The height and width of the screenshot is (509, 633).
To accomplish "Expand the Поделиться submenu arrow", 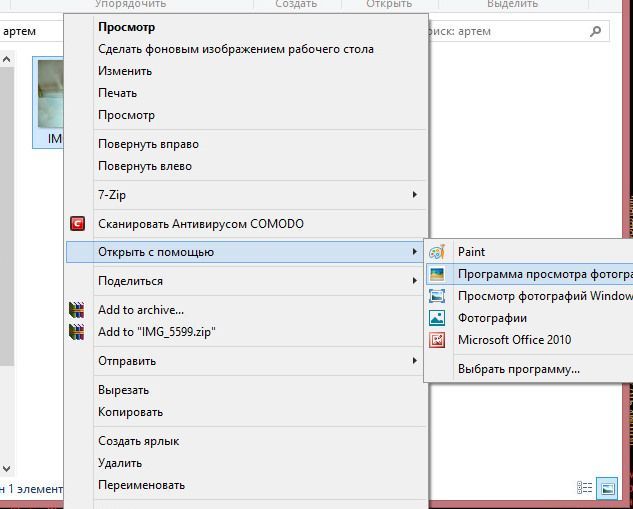I will click(415, 281).
